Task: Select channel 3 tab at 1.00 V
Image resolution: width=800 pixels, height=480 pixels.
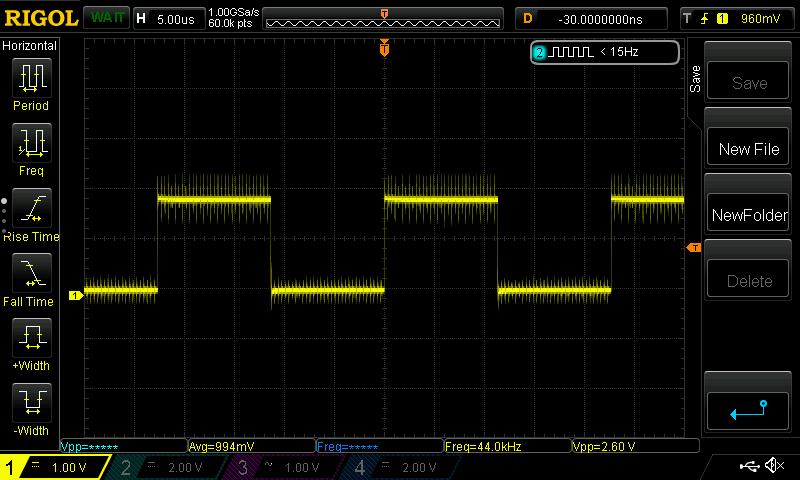Action: tap(284, 467)
